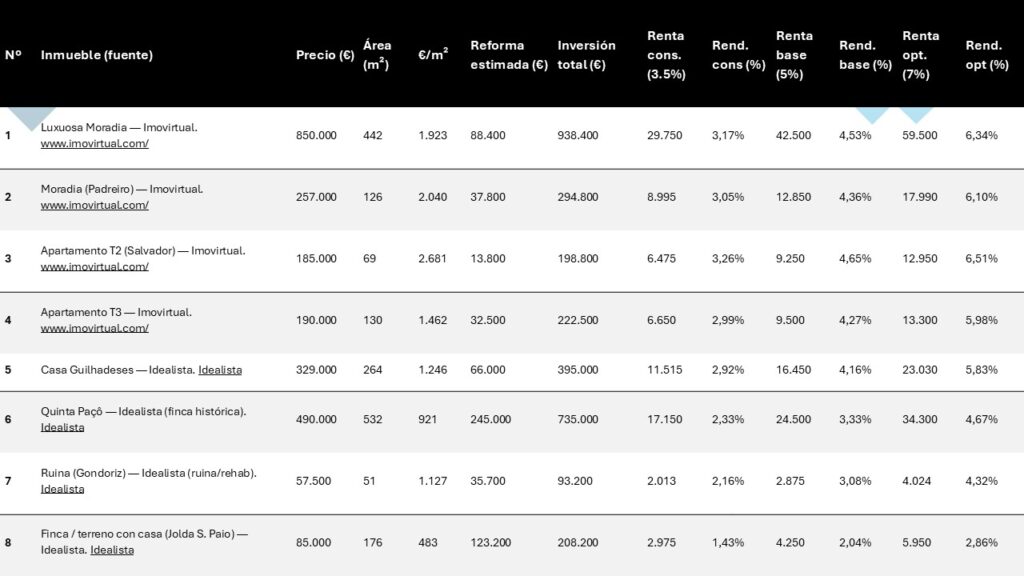Image resolution: width=1024 pixels, height=576 pixels.
Task: Select the 735.000 total investment cell
Action: point(577,419)
